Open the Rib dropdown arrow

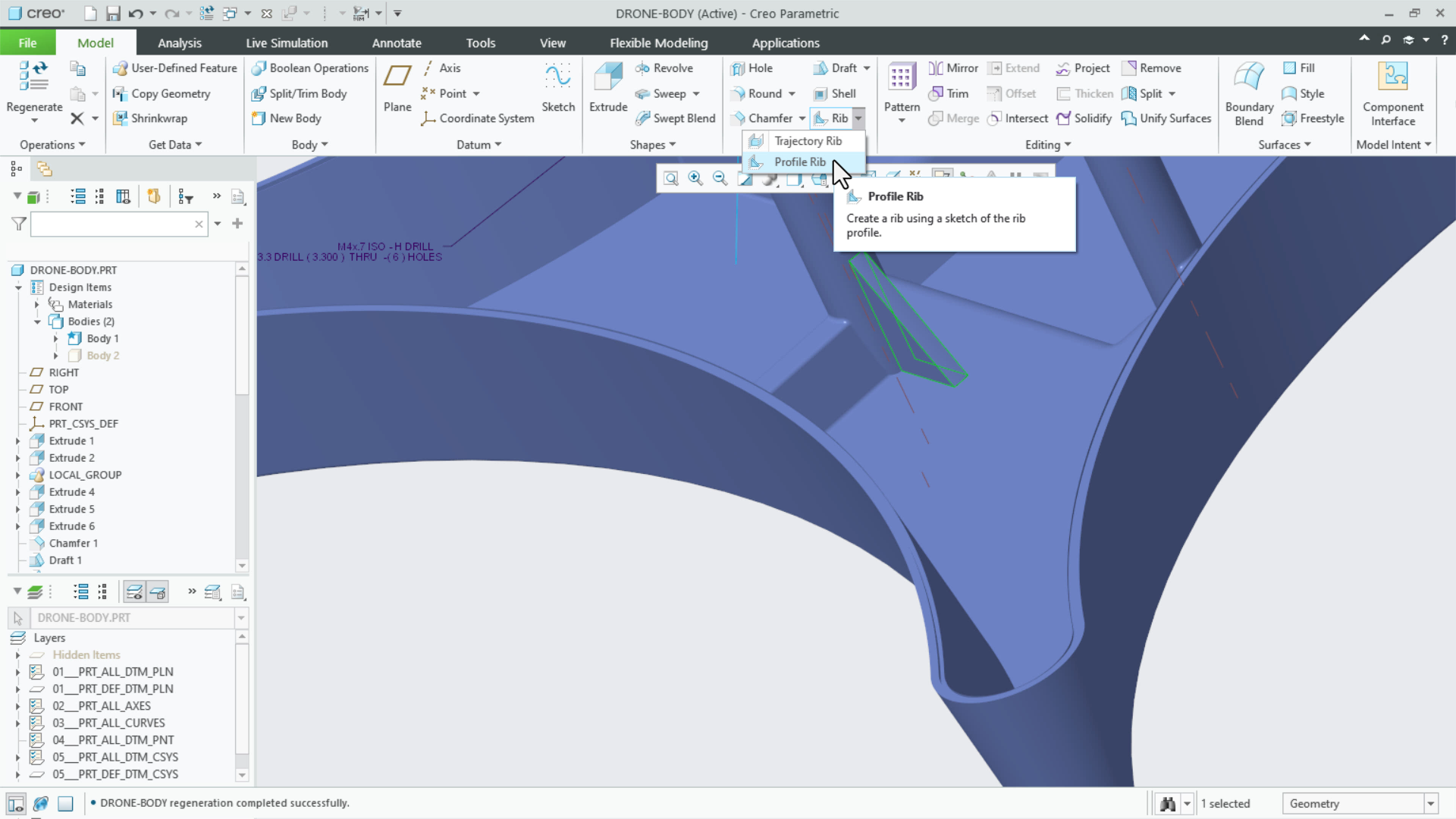[858, 118]
